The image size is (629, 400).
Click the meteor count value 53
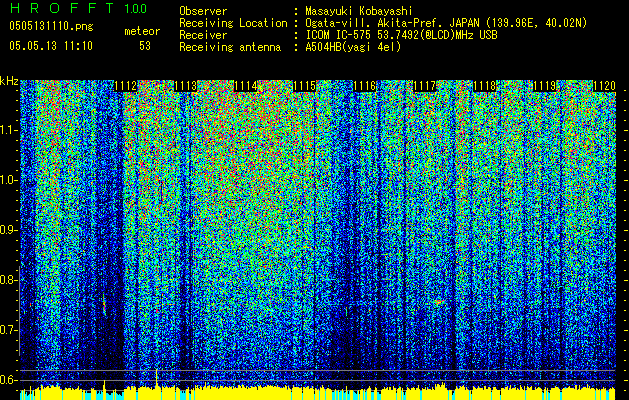145,46
